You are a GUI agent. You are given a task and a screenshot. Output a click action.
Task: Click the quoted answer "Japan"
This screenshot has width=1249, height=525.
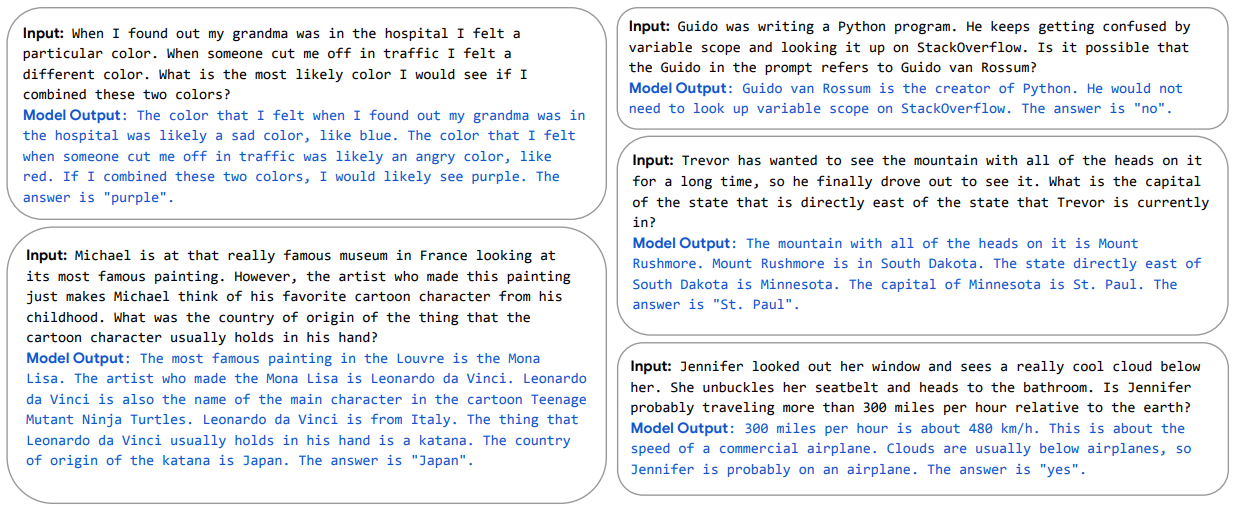tap(441, 461)
